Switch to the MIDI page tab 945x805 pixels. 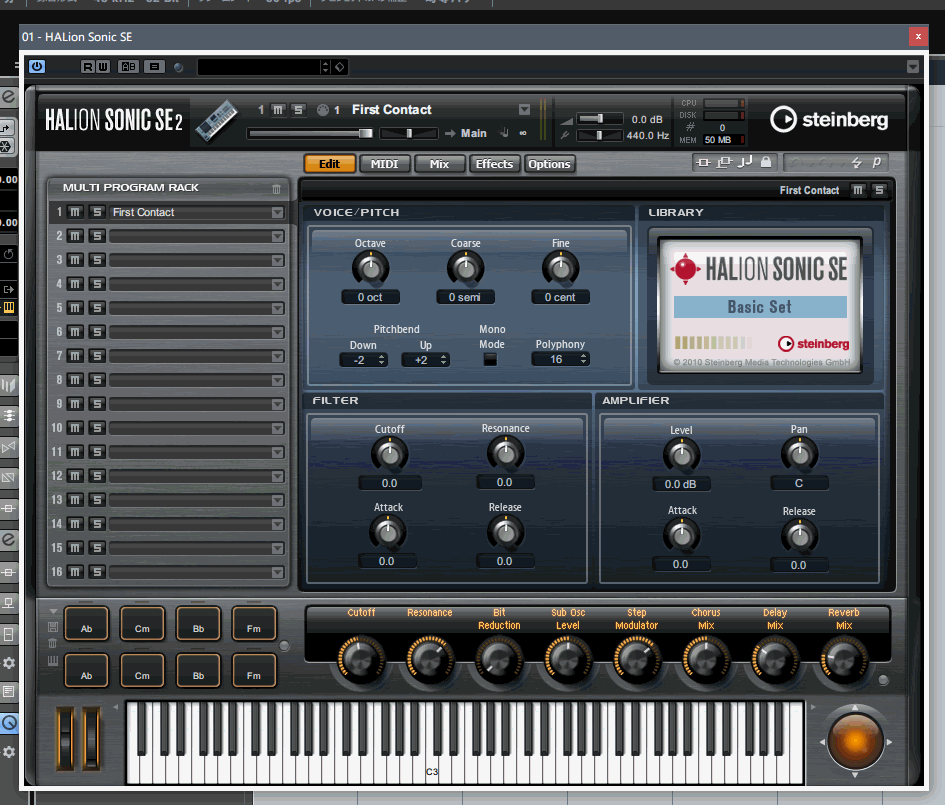[385, 164]
